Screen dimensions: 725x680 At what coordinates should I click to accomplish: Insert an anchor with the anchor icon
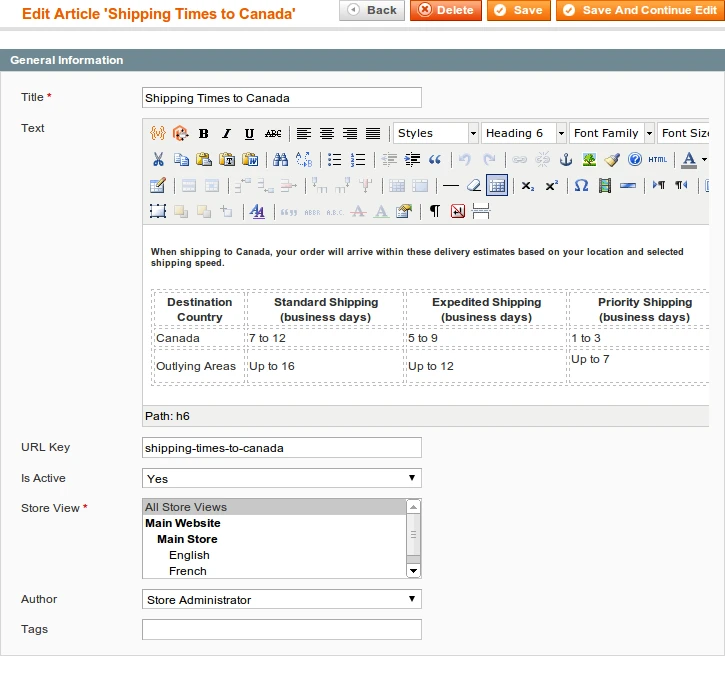(x=566, y=160)
